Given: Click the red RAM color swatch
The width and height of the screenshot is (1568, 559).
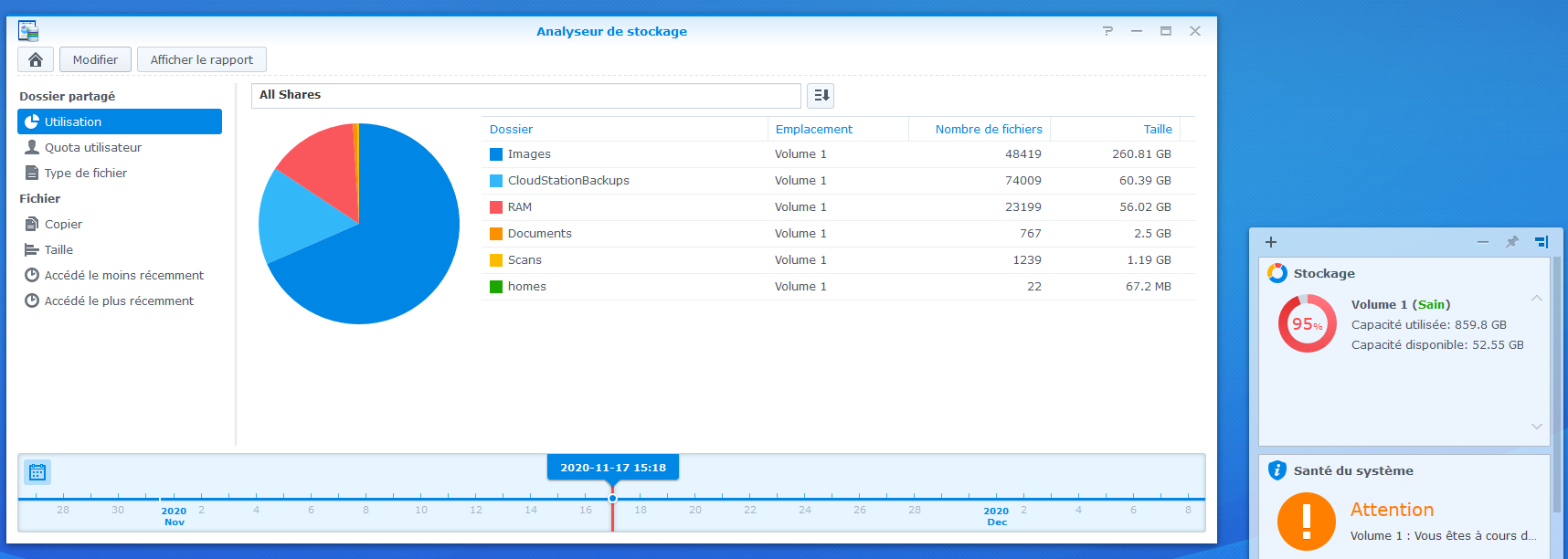Looking at the screenshot, I should 496,207.
